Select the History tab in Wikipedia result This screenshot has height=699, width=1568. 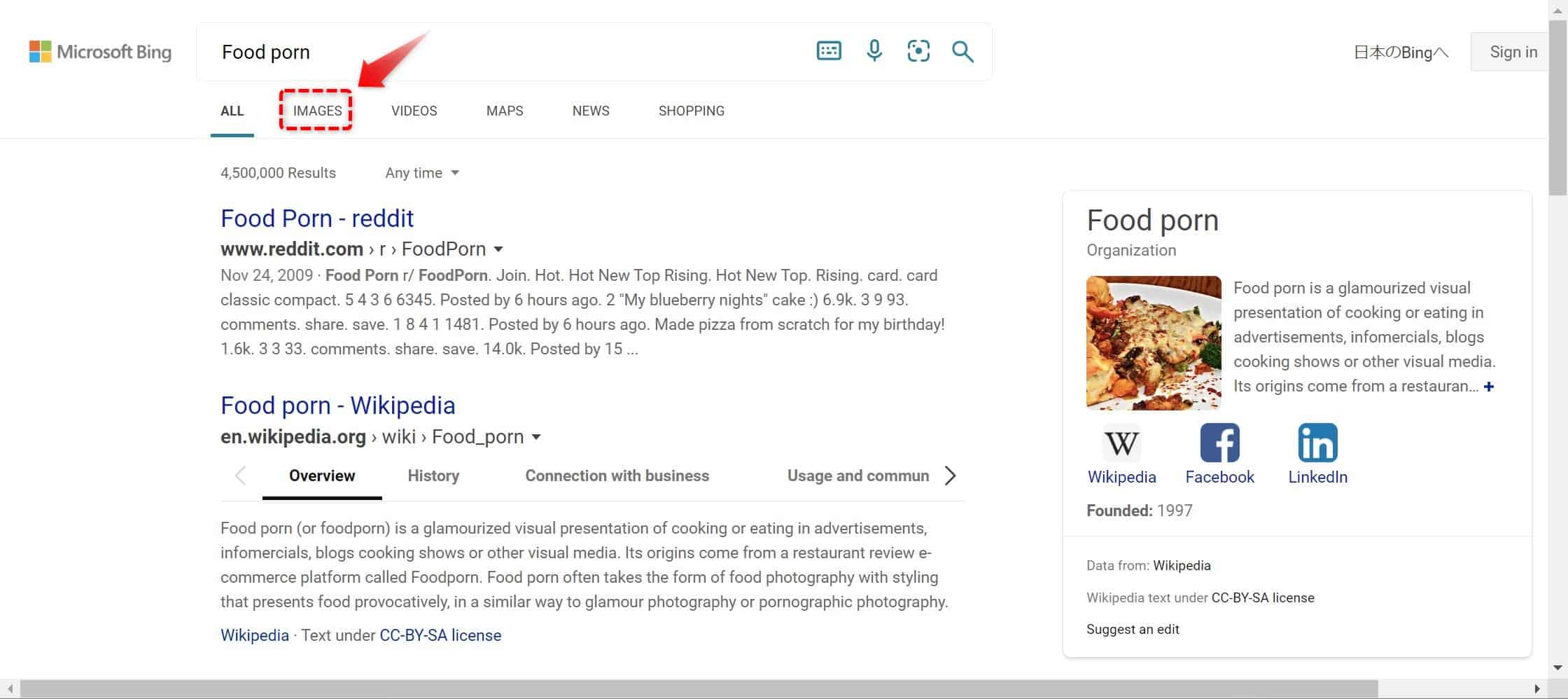[433, 476]
